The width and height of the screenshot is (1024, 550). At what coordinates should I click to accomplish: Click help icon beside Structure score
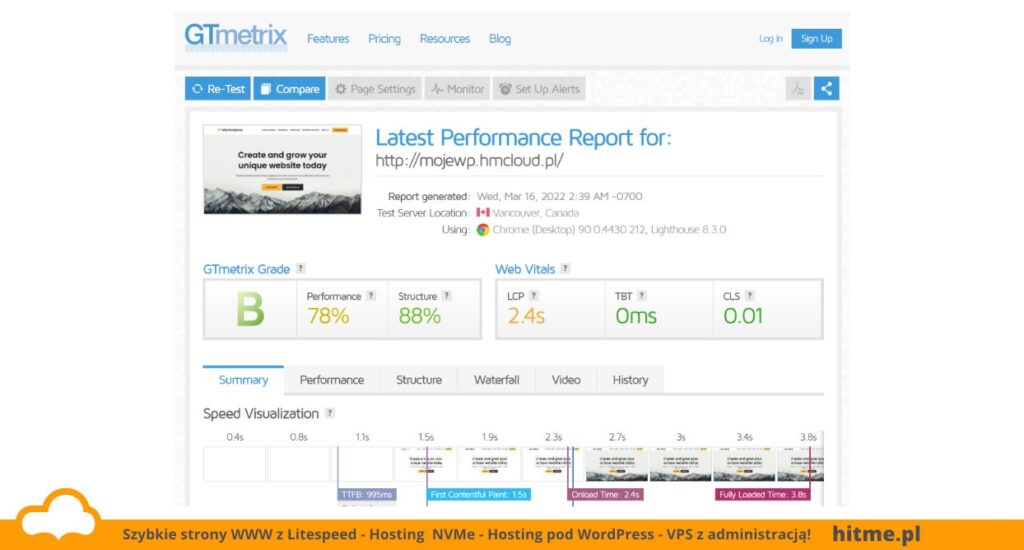[447, 296]
